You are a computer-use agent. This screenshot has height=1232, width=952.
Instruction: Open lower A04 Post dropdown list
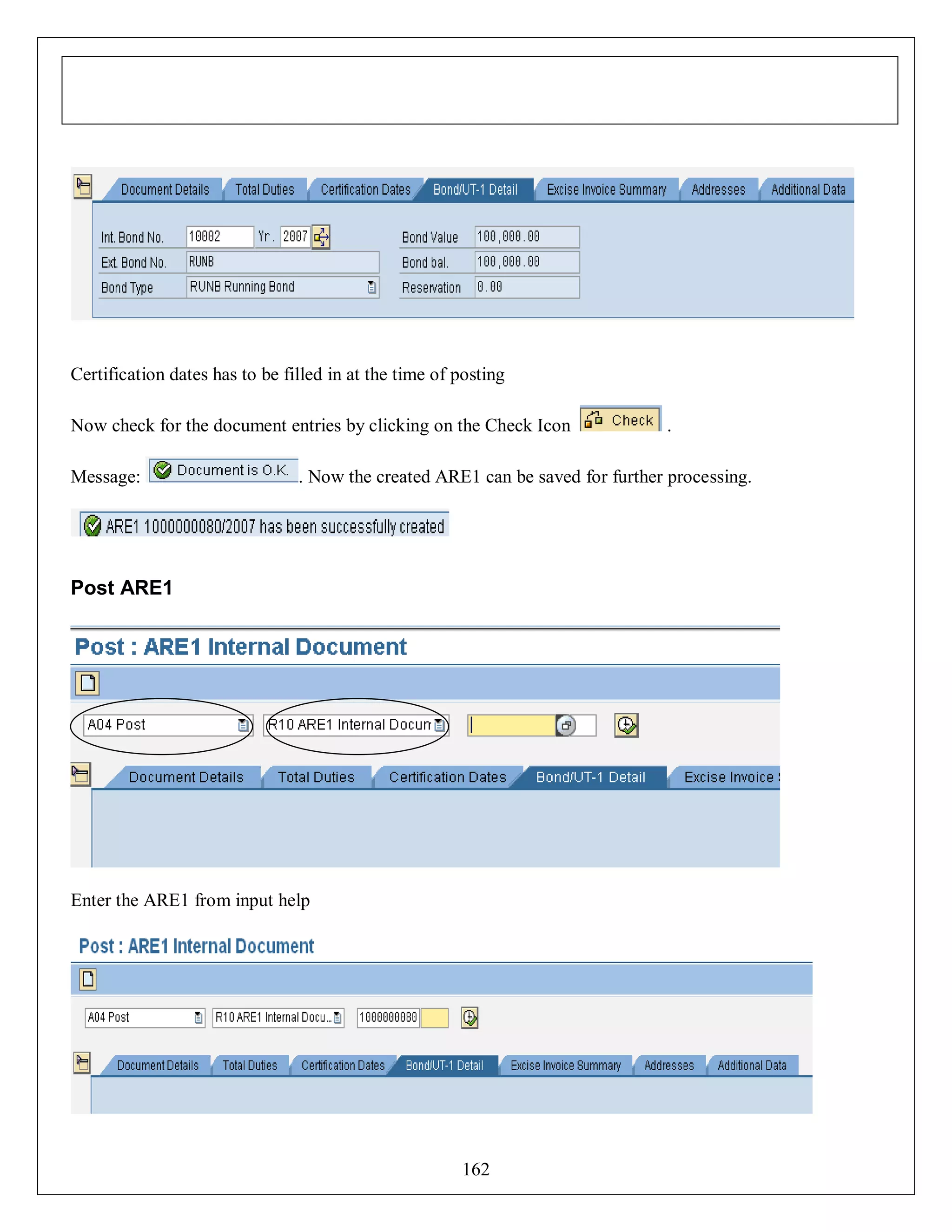point(198,1018)
